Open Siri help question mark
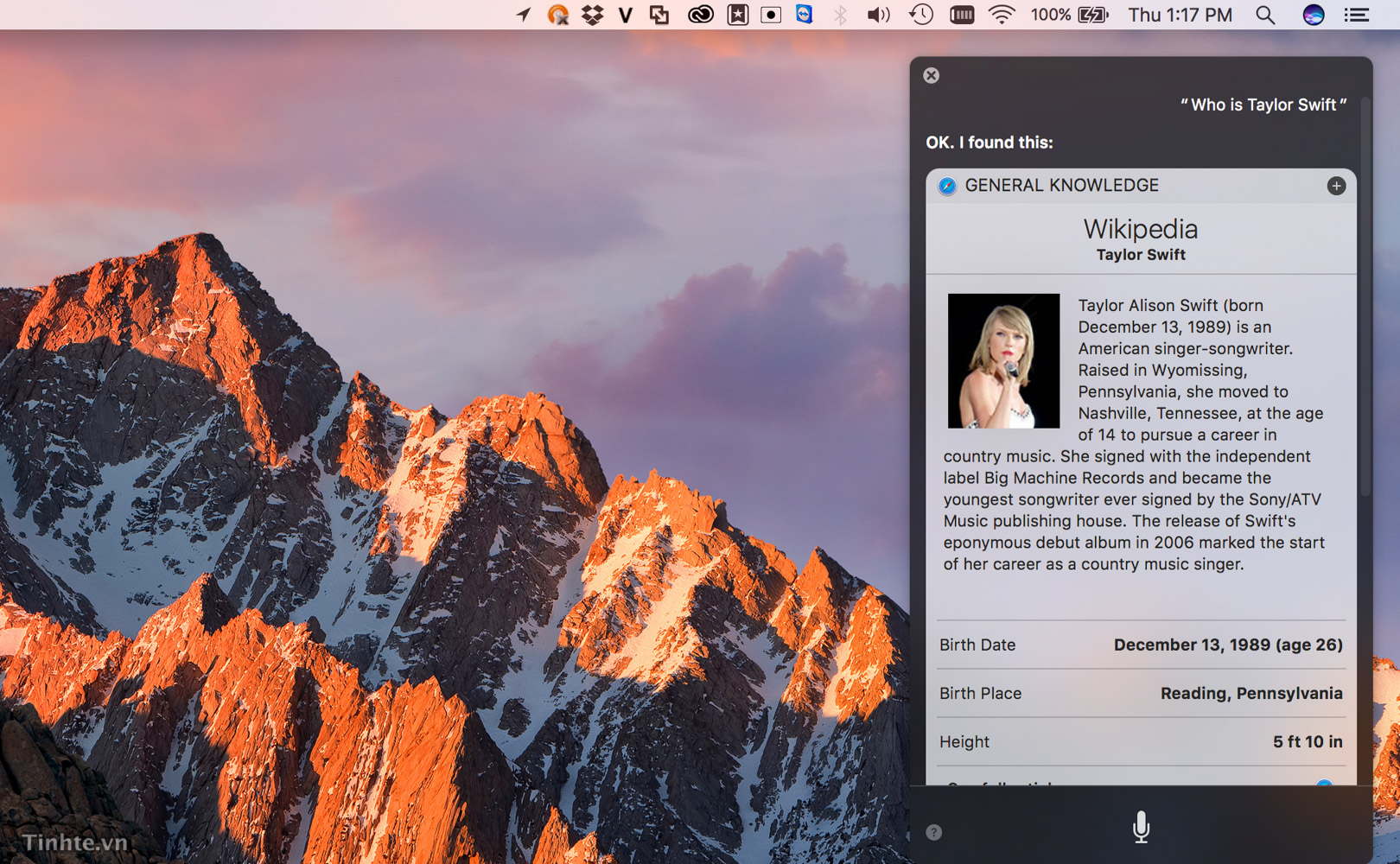Image resolution: width=1400 pixels, height=864 pixels. point(933,832)
